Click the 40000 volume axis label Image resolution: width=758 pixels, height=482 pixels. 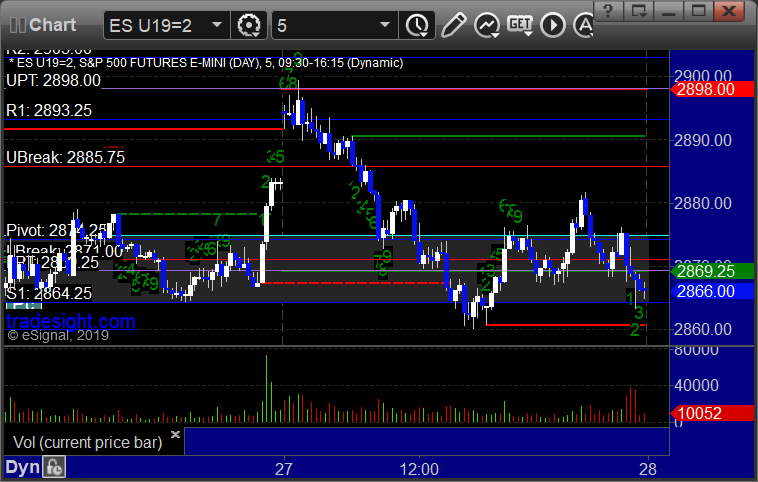point(696,385)
